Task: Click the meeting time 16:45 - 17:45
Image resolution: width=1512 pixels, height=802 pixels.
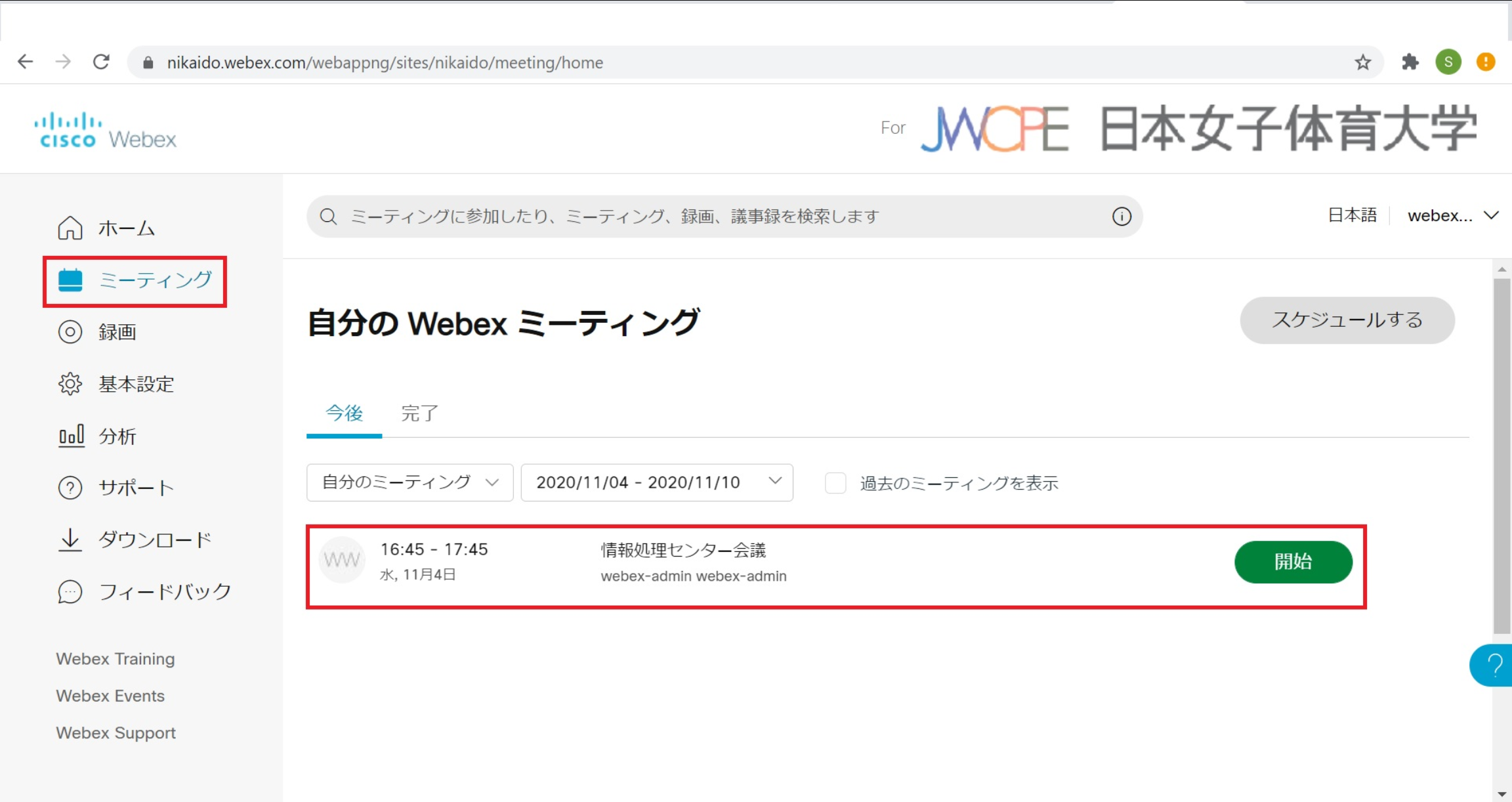Action: click(434, 549)
